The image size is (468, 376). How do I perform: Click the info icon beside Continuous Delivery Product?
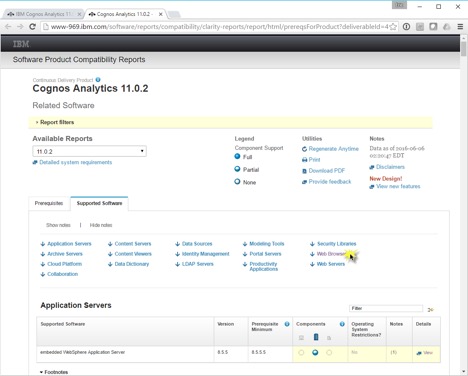[x=98, y=80]
